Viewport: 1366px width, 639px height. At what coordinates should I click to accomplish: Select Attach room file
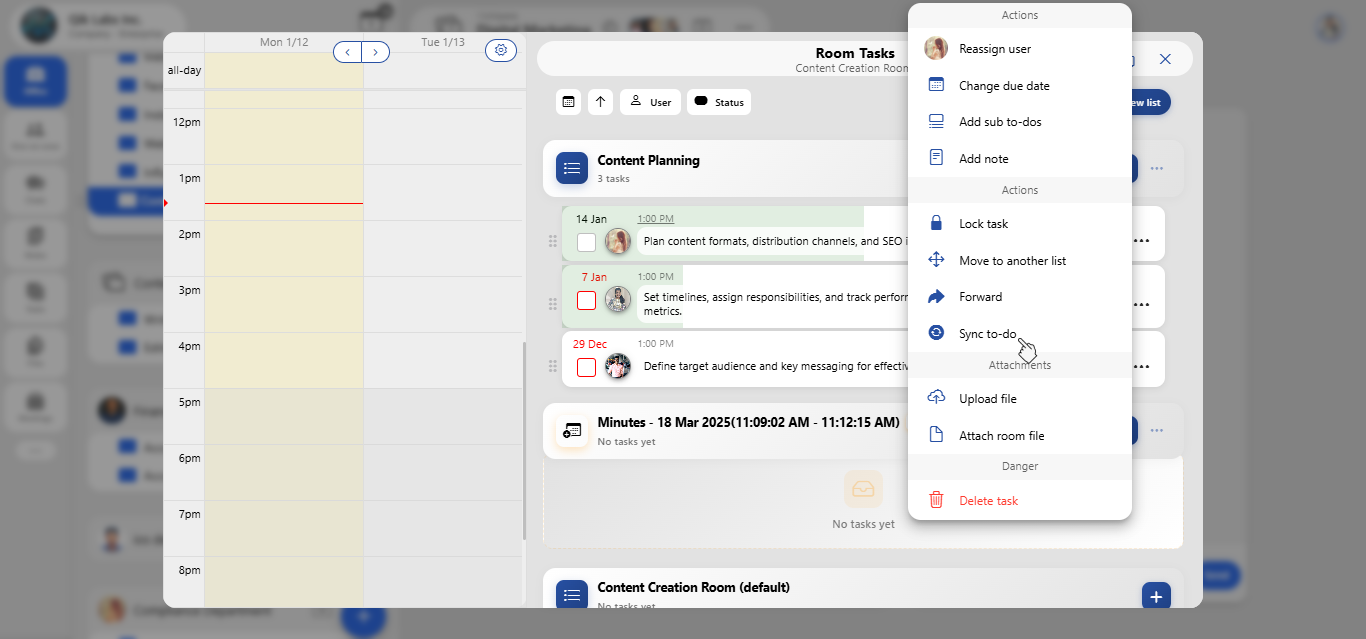(x=1020, y=435)
